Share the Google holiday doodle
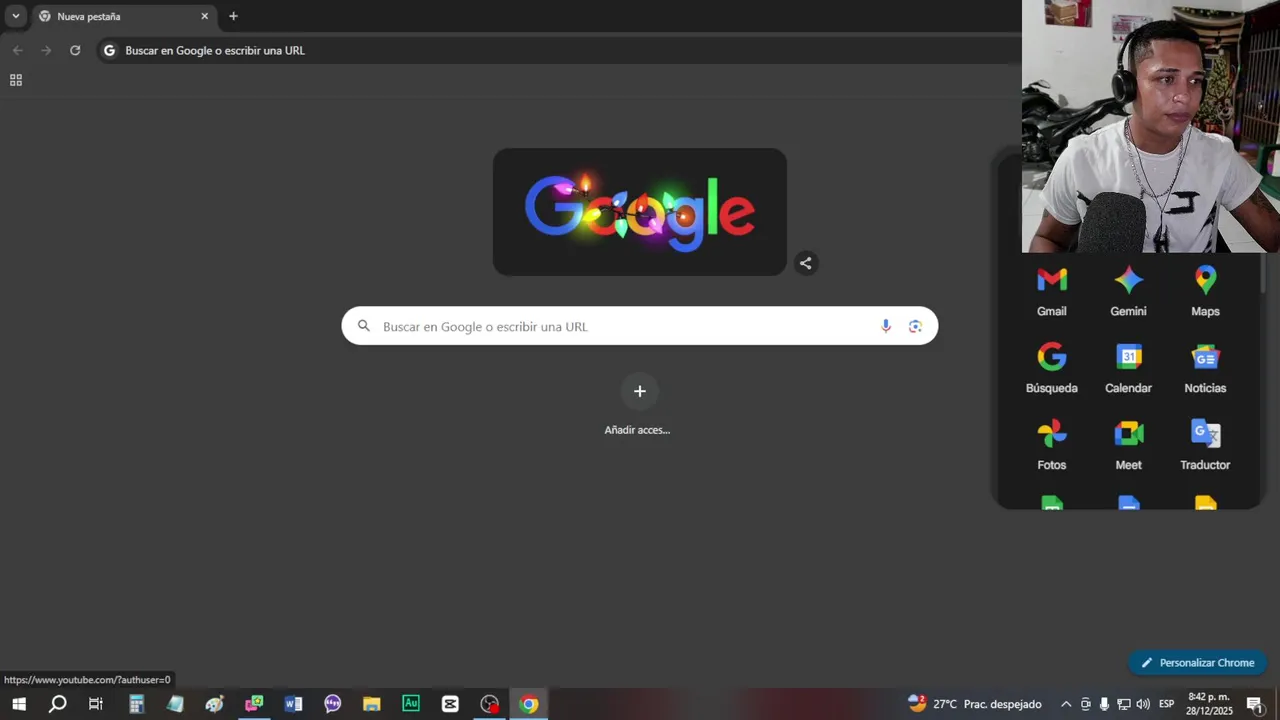Image resolution: width=1280 pixels, height=720 pixels. [806, 263]
